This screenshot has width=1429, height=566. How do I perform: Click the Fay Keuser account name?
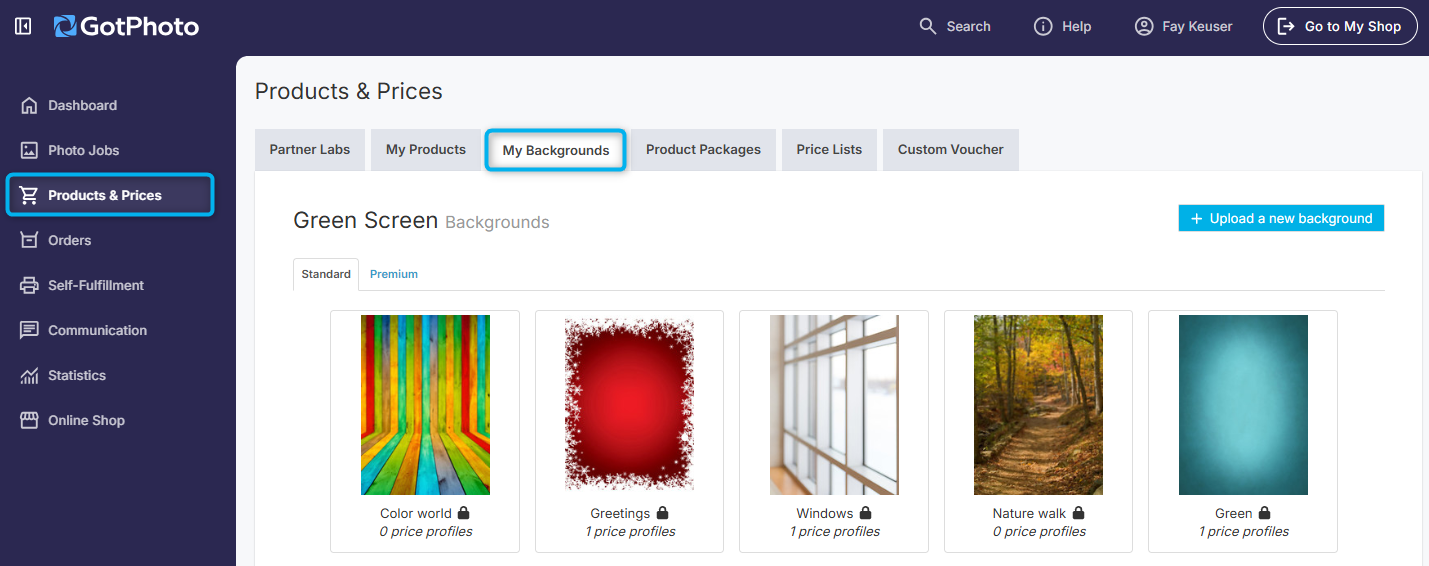click(1198, 27)
